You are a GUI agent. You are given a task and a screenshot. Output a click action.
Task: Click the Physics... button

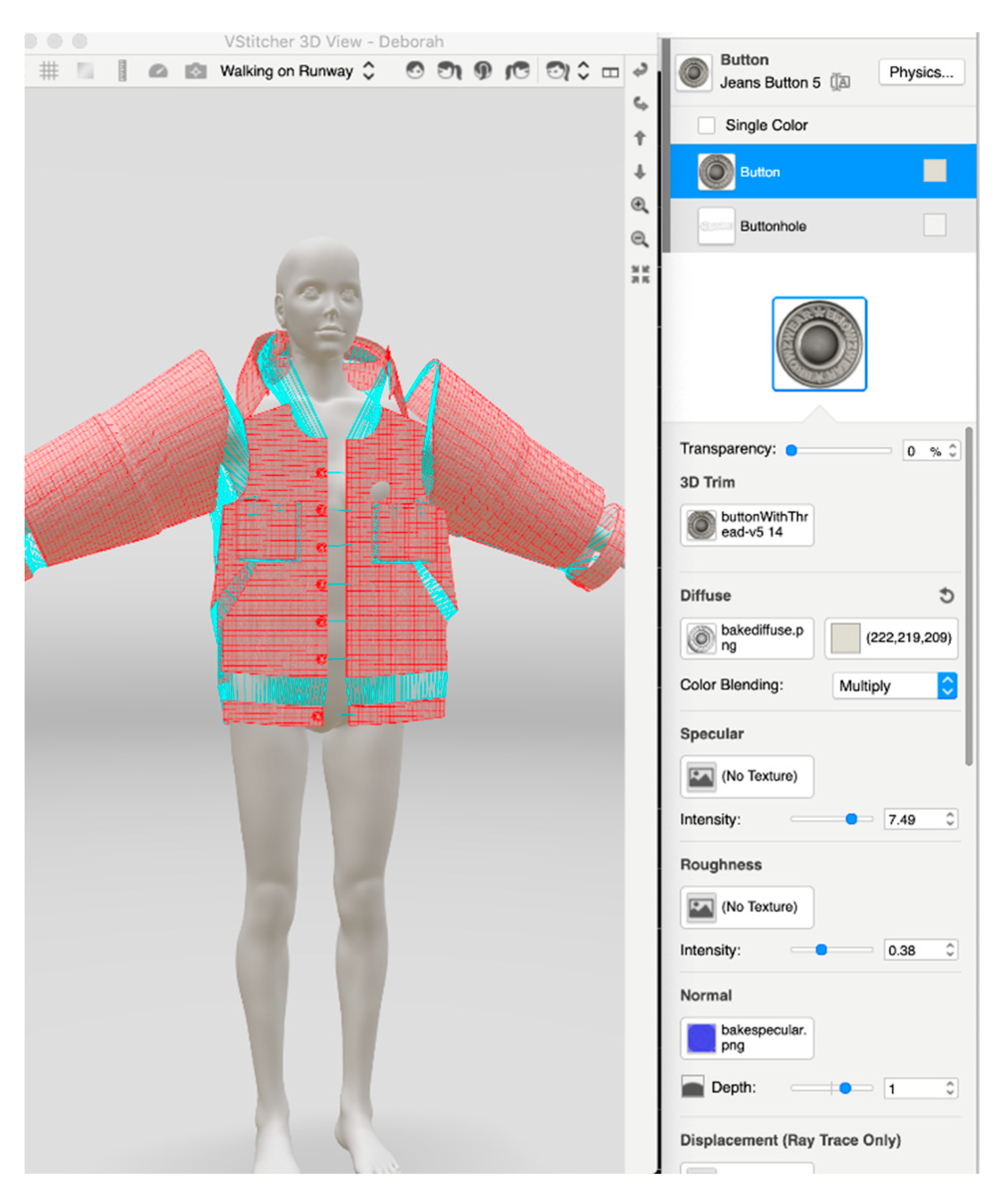(921, 72)
